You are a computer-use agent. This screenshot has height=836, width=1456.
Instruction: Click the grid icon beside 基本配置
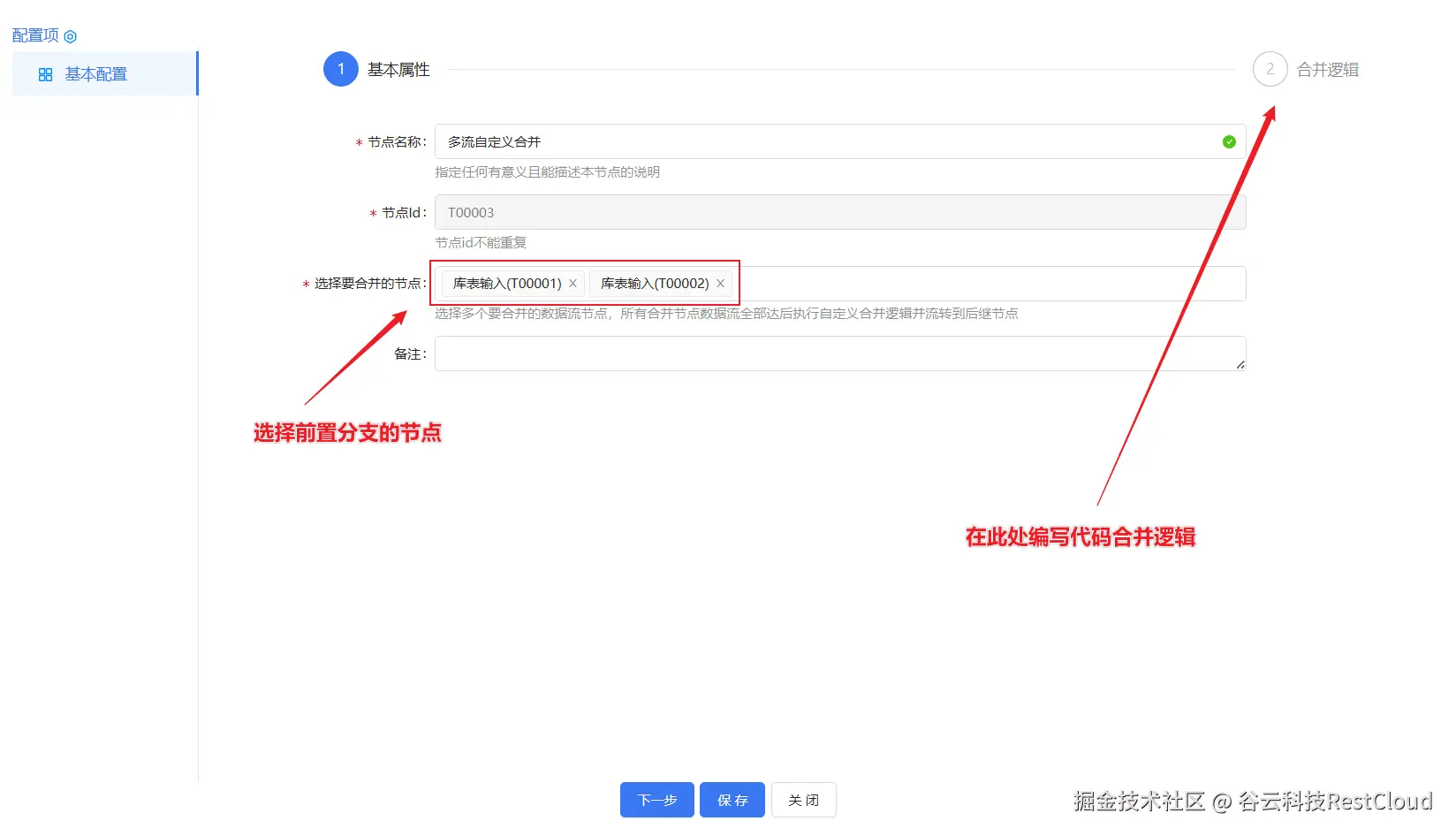[44, 74]
